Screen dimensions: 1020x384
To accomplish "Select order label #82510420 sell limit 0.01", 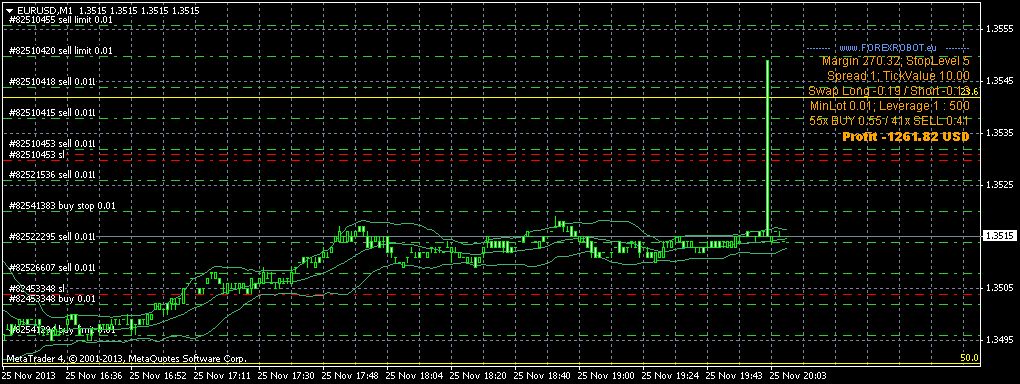I will (x=60, y=50).
